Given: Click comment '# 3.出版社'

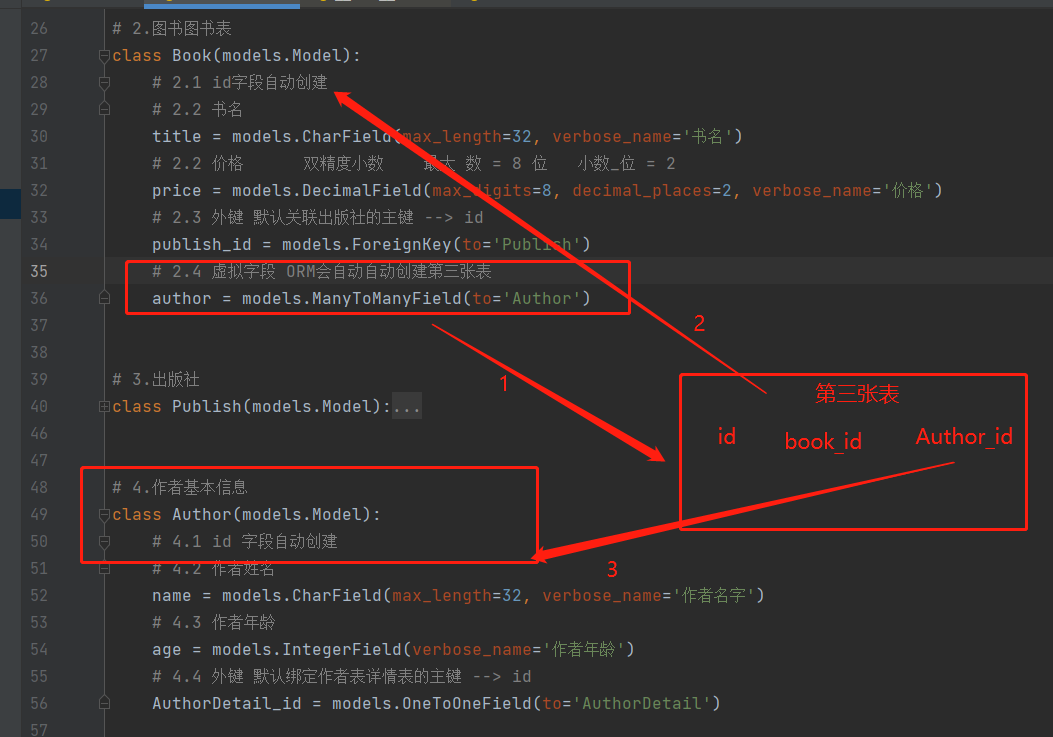Looking at the screenshot, I should pyautogui.click(x=156, y=380).
